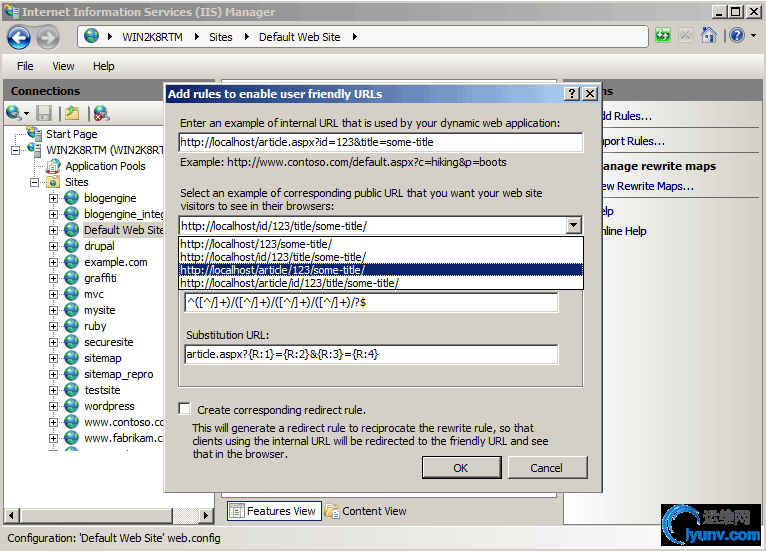
Task: Expand the testsite node
Action: (x=53, y=390)
